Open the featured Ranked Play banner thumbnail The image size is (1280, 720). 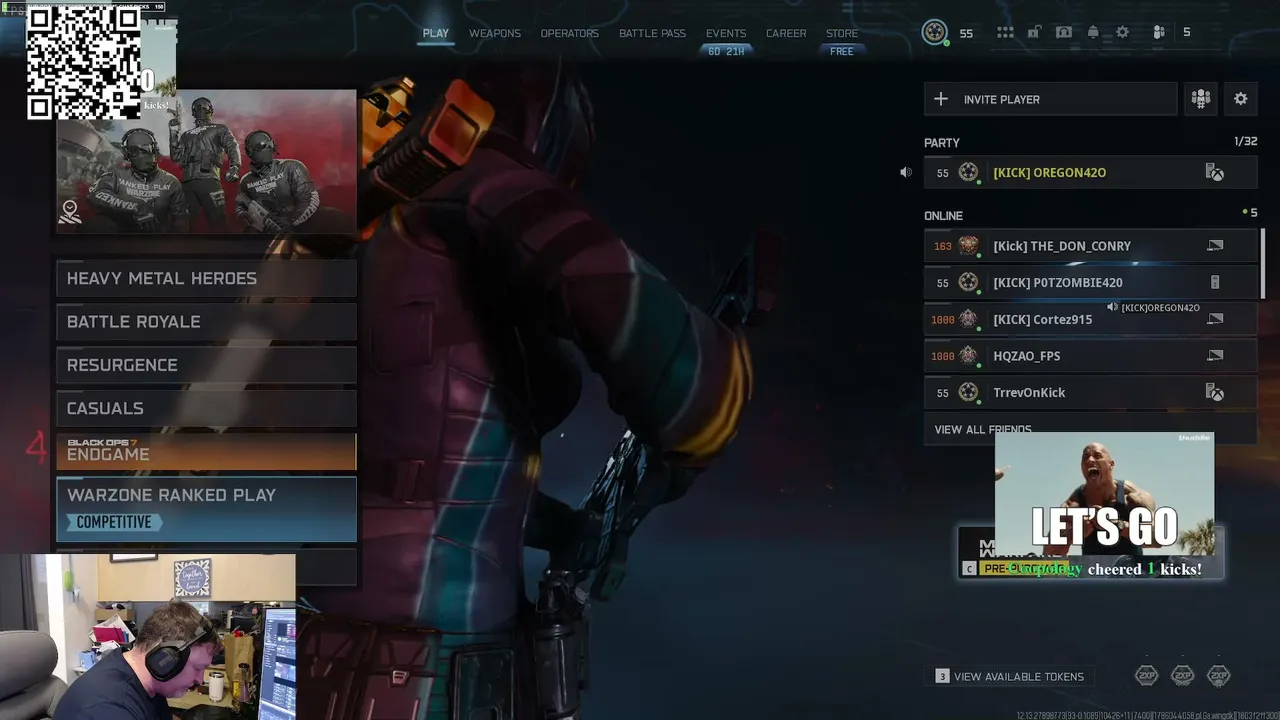[x=206, y=162]
